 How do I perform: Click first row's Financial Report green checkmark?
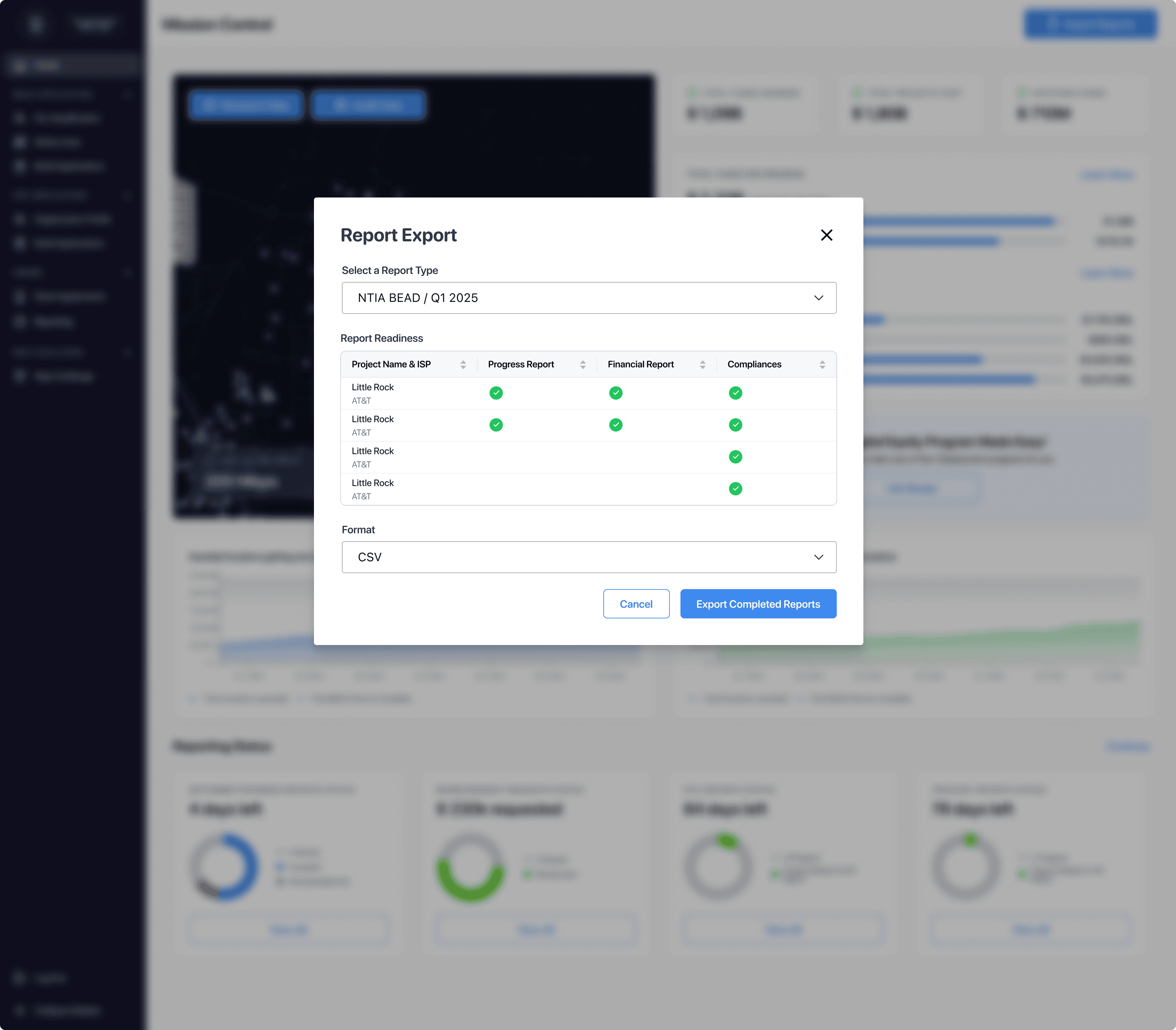[615, 393]
